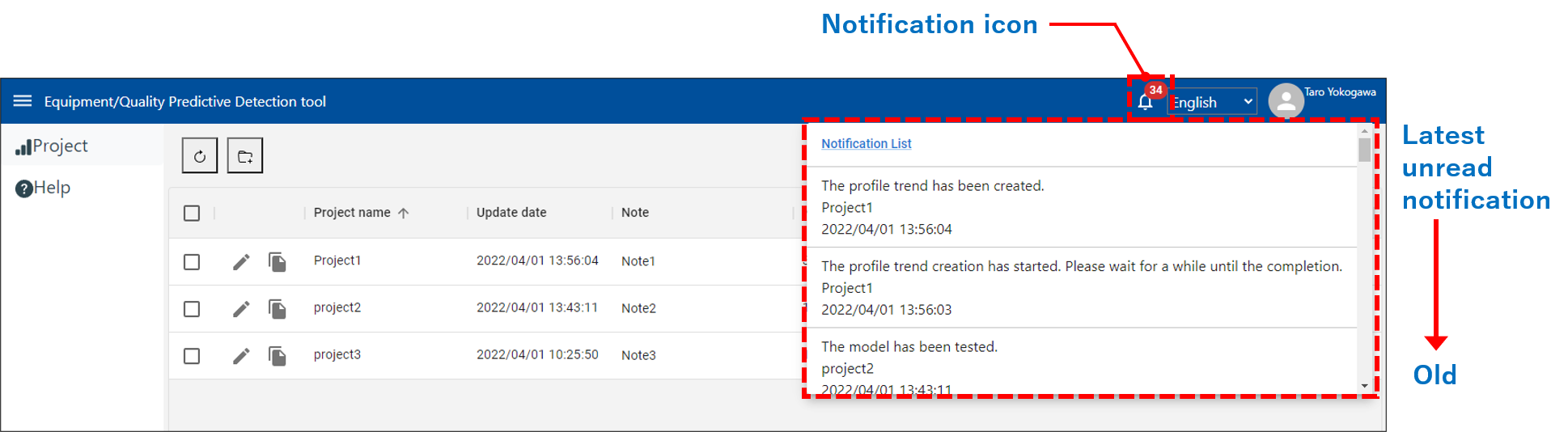Click the Note1 cell
This screenshot has height=432, width=1568.
(638, 261)
